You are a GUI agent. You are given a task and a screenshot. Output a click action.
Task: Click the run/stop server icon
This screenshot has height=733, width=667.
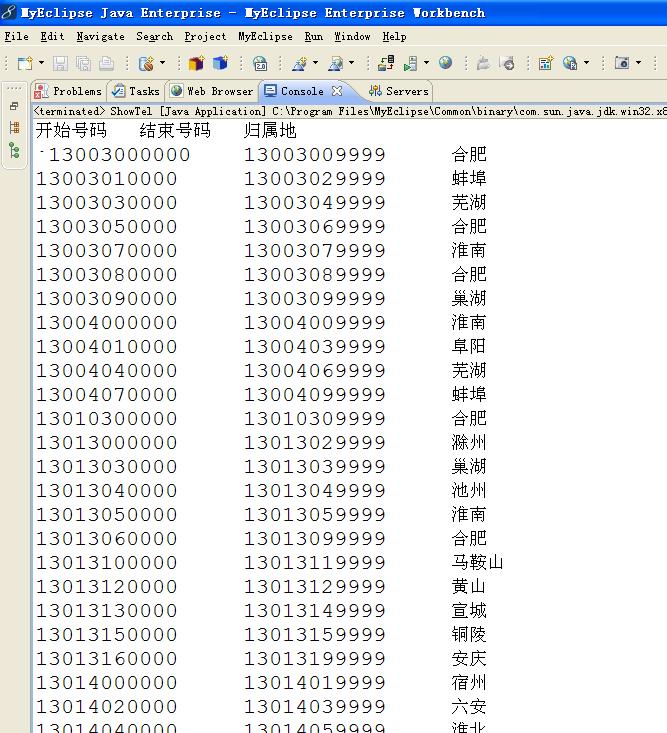410,63
